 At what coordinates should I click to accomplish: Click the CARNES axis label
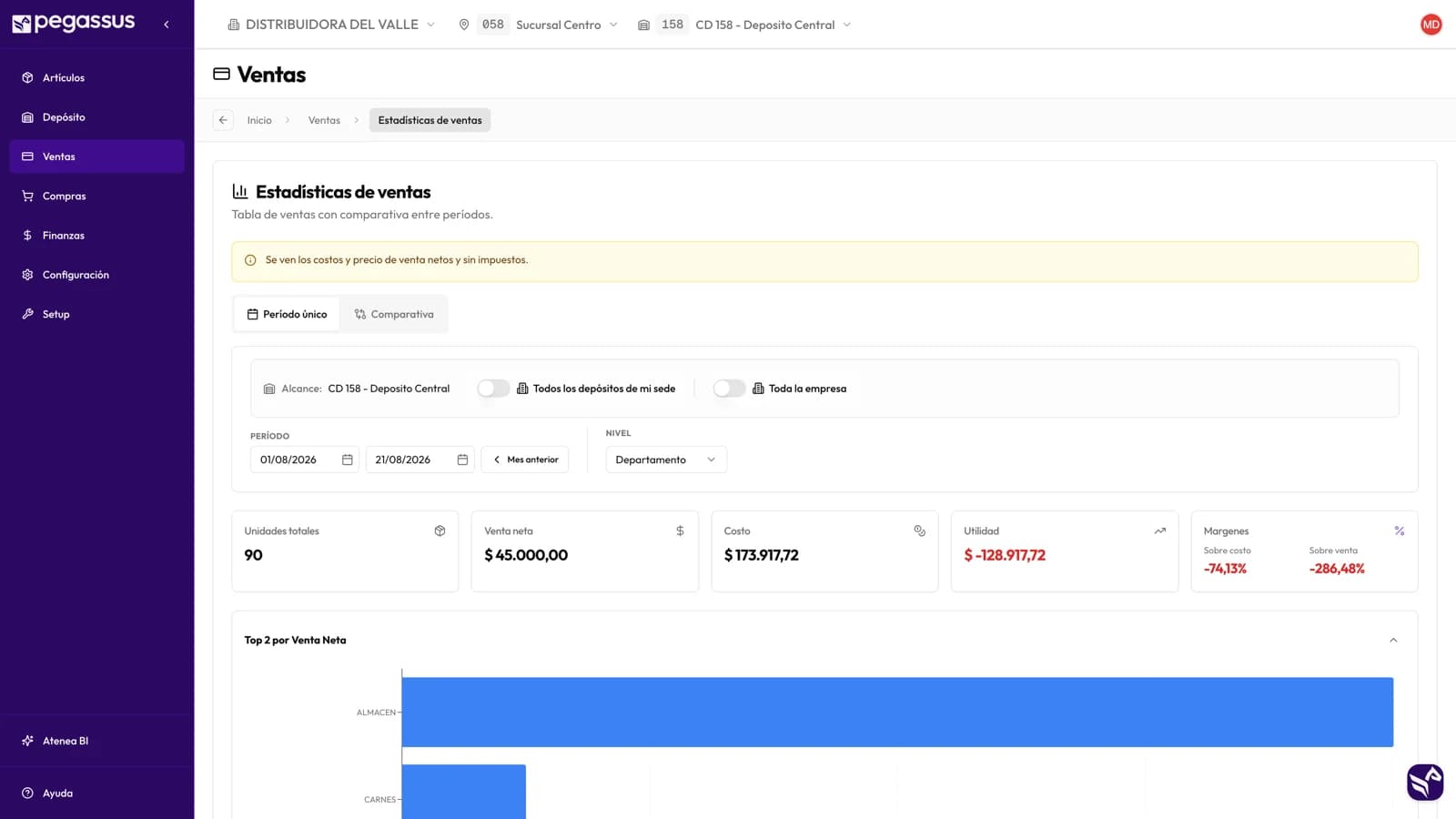pos(379,800)
